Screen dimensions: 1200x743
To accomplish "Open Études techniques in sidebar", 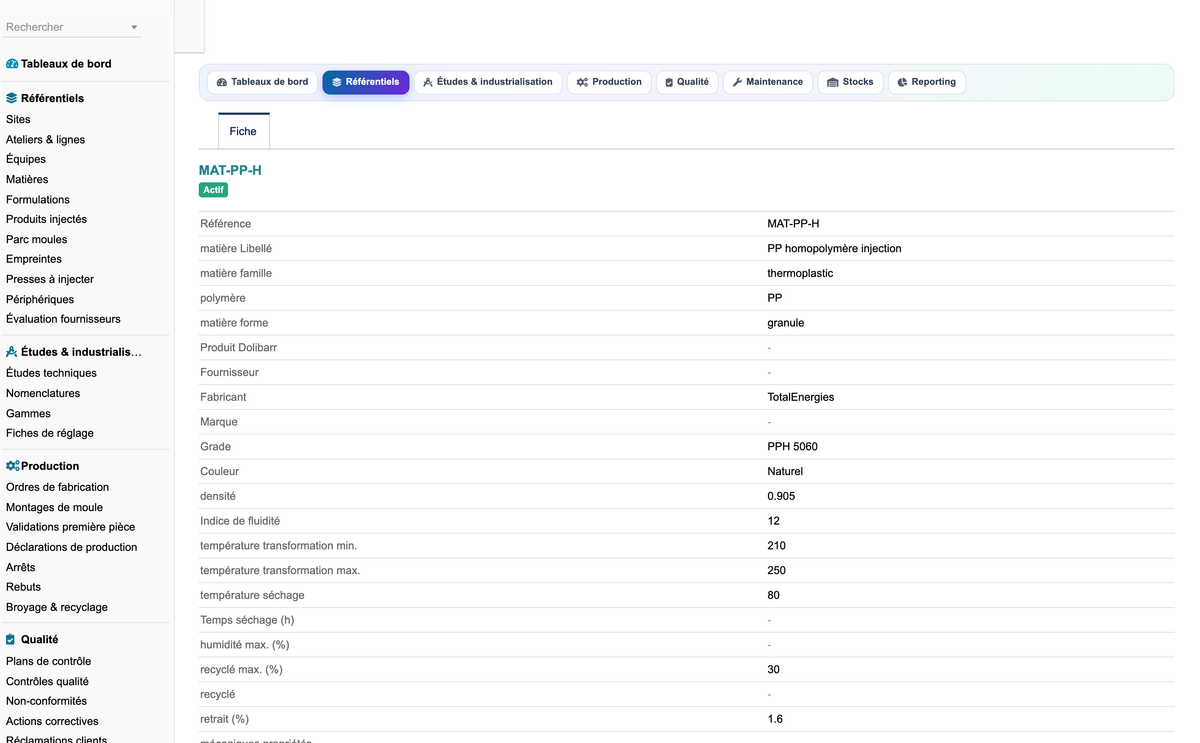I will tap(51, 373).
